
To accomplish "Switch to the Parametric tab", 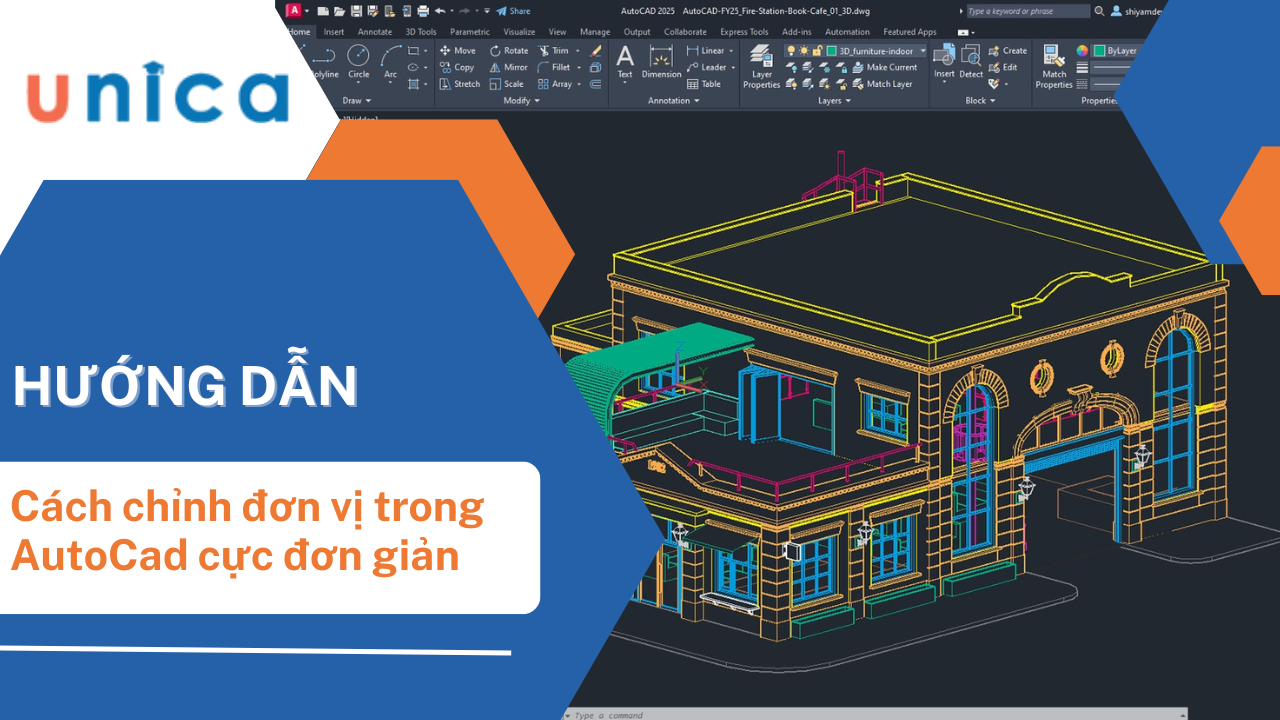I will pyautogui.click(x=470, y=32).
